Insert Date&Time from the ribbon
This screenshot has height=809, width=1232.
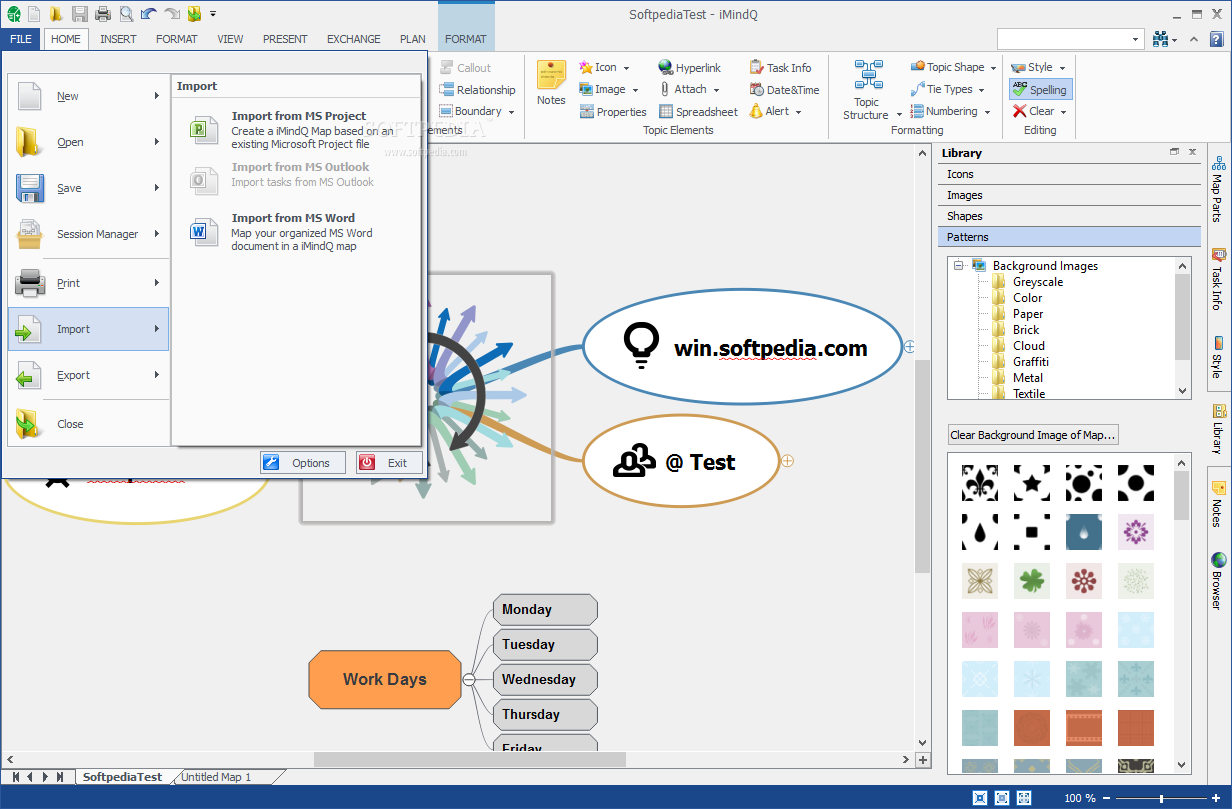[x=784, y=90]
